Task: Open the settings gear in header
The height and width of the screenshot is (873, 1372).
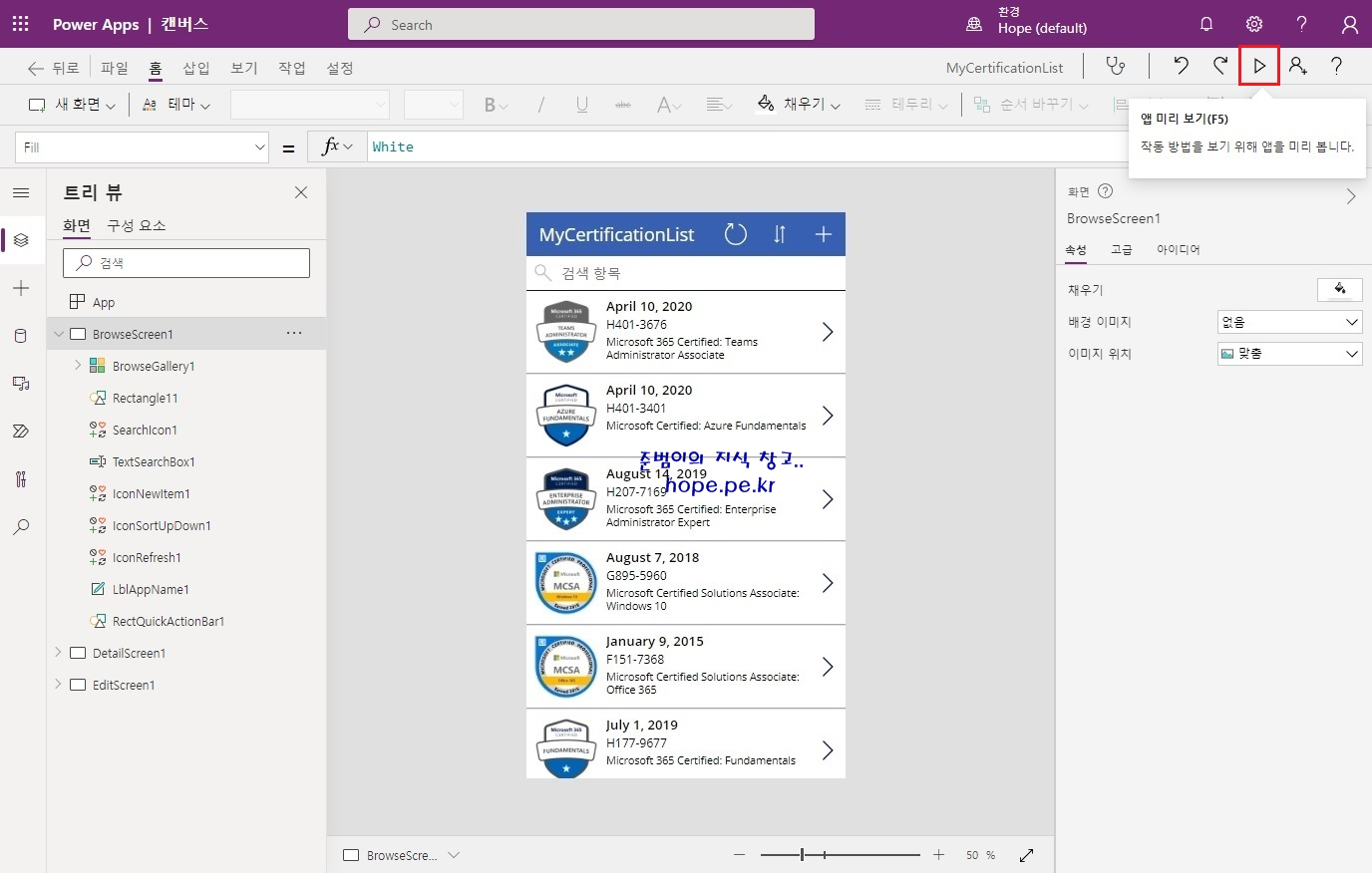Action: click(x=1254, y=24)
